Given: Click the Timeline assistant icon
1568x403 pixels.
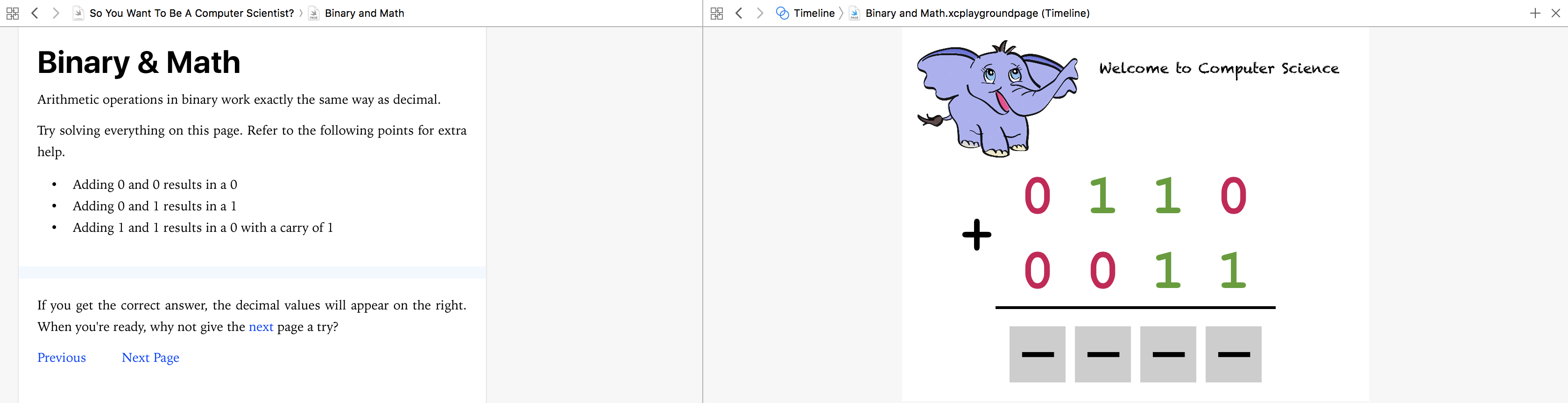Looking at the screenshot, I should pyautogui.click(x=782, y=13).
